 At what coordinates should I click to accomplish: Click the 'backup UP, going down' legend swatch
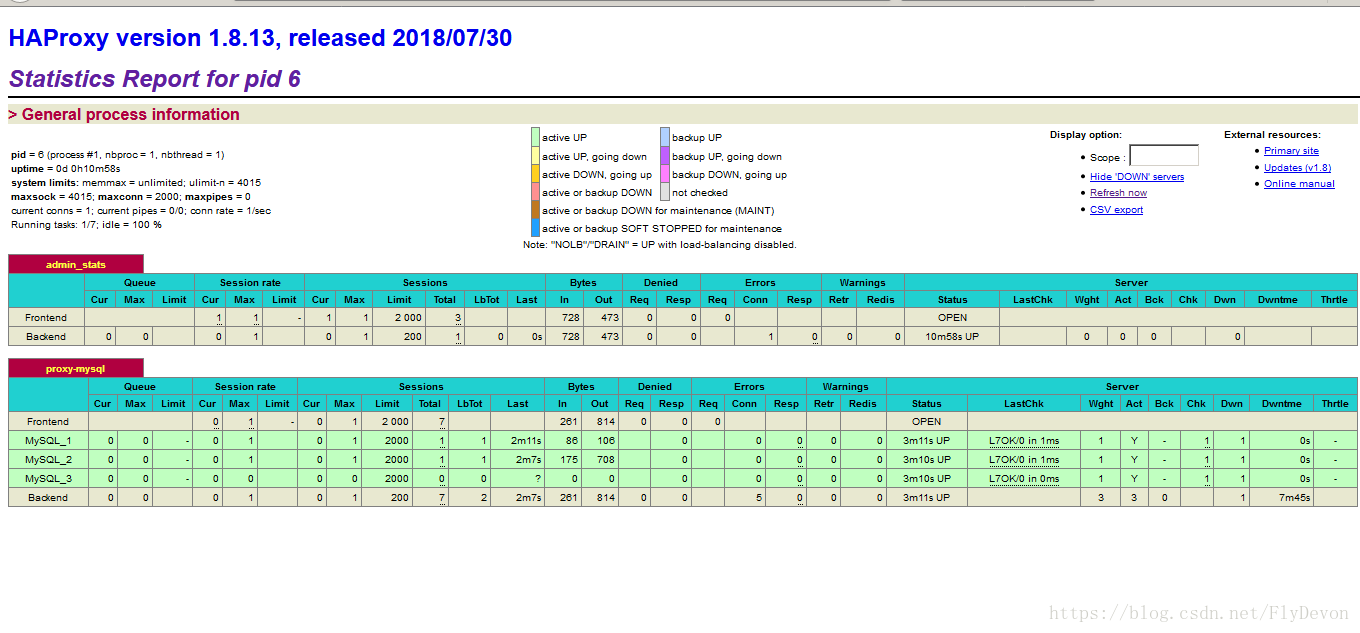coord(664,156)
